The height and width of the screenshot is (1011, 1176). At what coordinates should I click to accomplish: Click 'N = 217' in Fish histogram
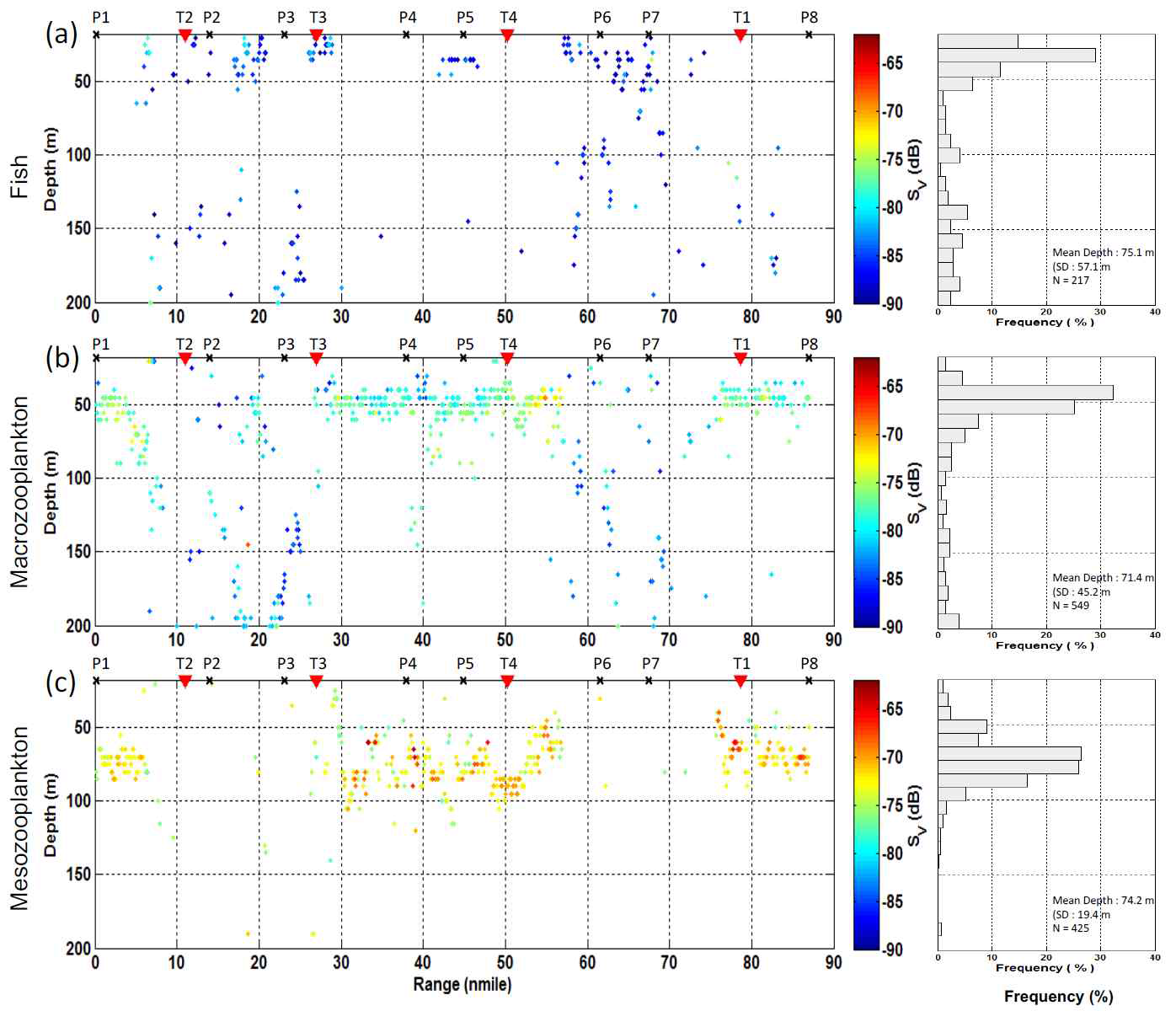coord(1071,280)
